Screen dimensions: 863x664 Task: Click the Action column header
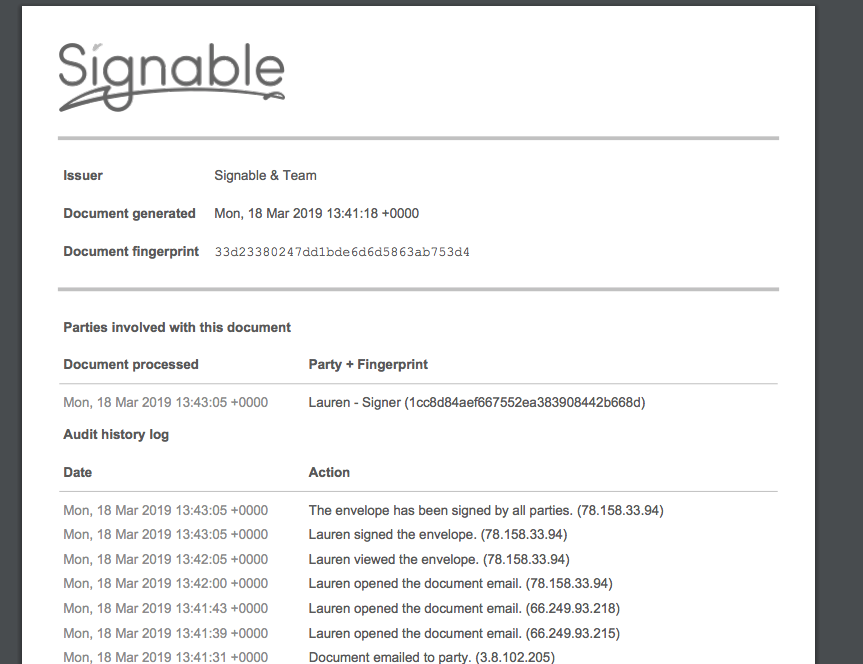coord(329,472)
